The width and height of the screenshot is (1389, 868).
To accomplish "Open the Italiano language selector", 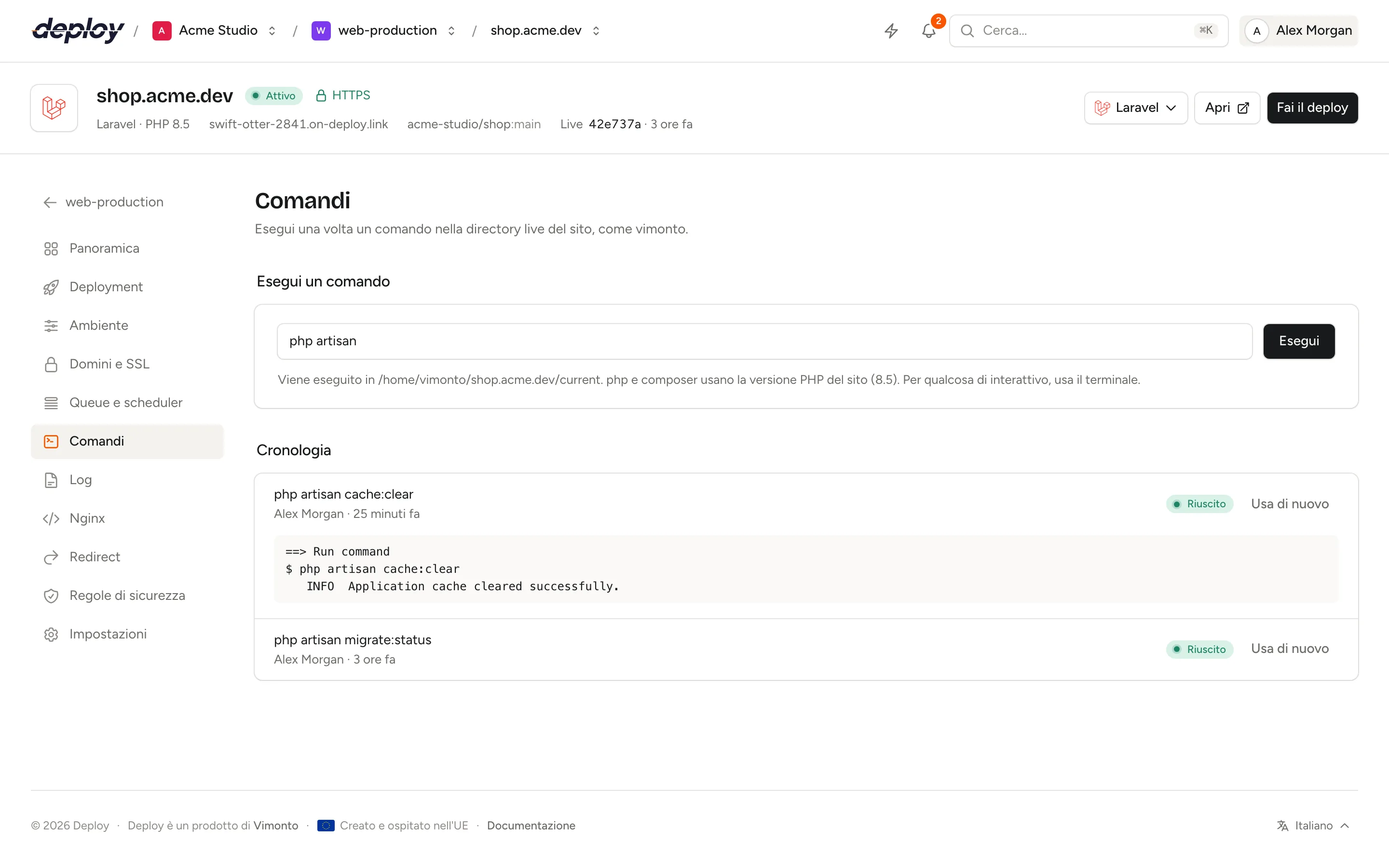I will [x=1313, y=826].
